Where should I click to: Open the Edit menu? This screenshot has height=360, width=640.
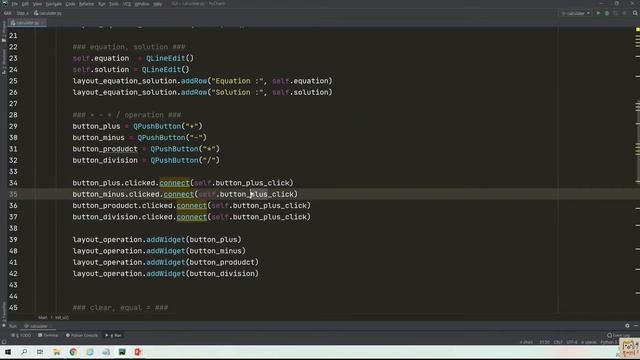point(25,4)
